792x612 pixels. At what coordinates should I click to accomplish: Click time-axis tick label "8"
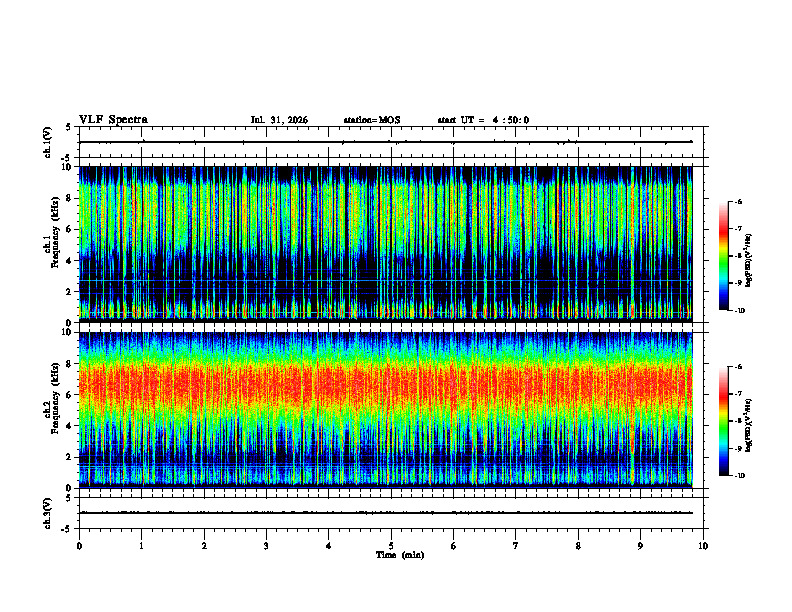pos(578,546)
